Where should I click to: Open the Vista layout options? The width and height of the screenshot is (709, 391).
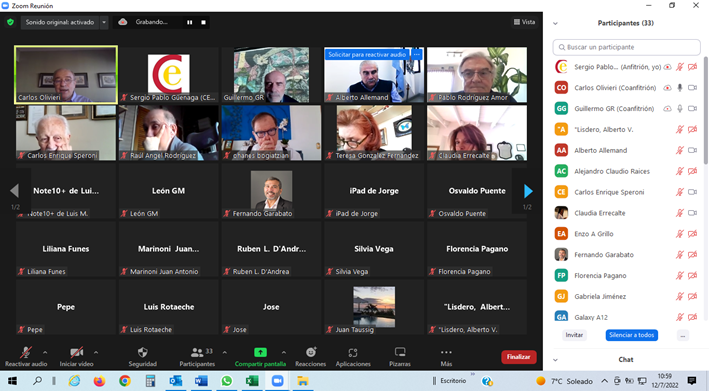click(524, 22)
